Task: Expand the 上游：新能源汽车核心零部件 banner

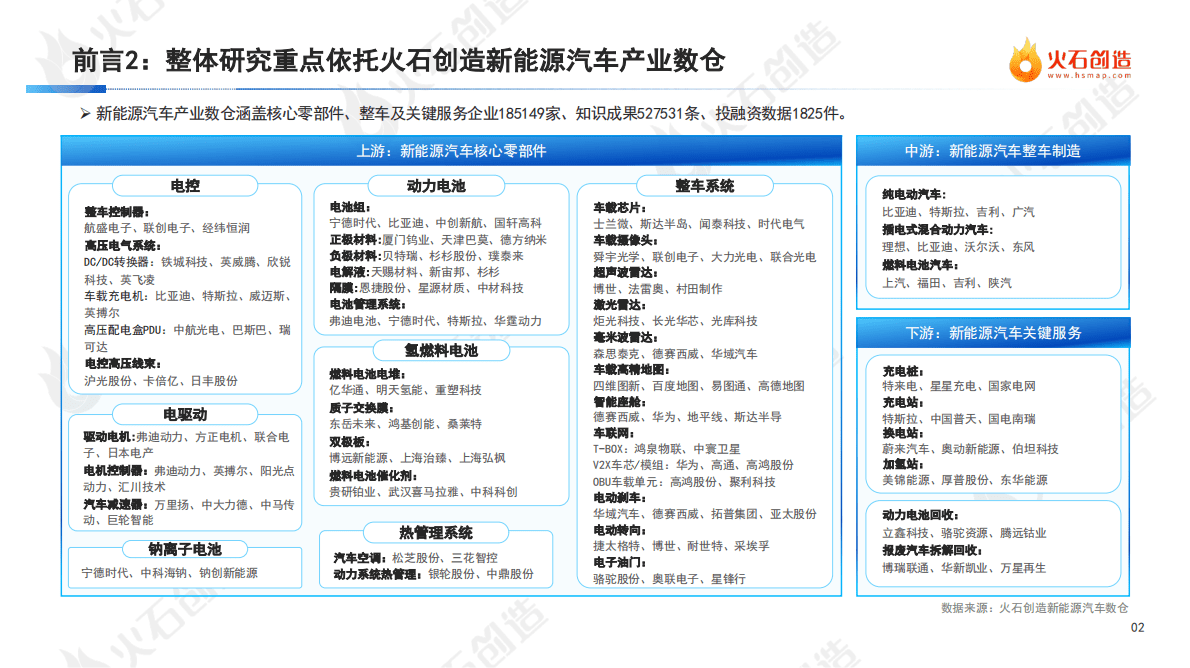Action: [x=455, y=151]
